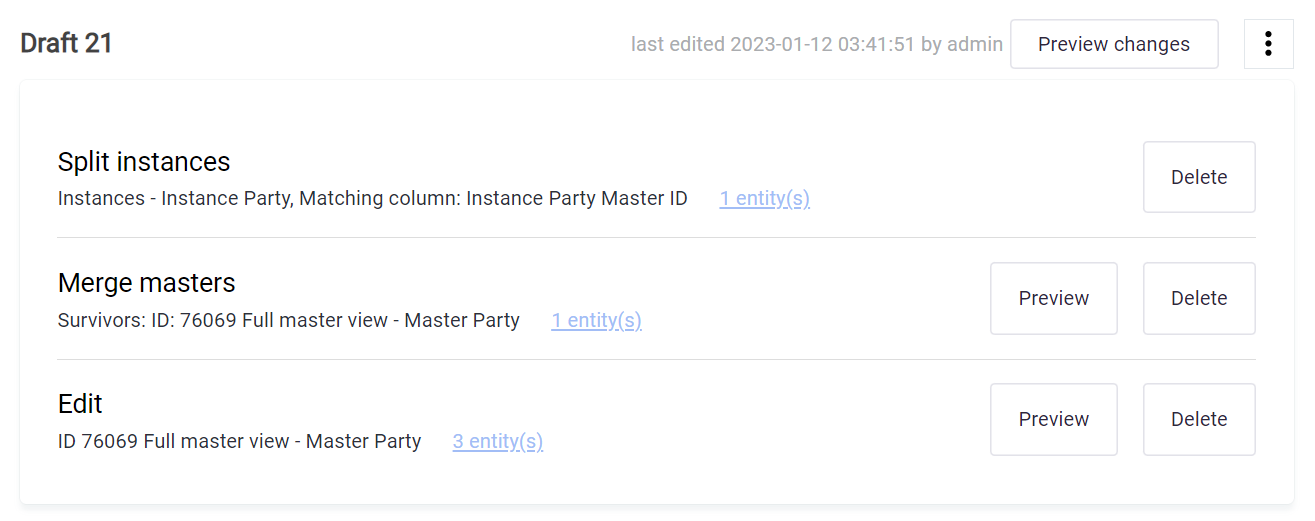Click the admin username text
Viewport: 1315px width, 521px height.
tap(975, 44)
